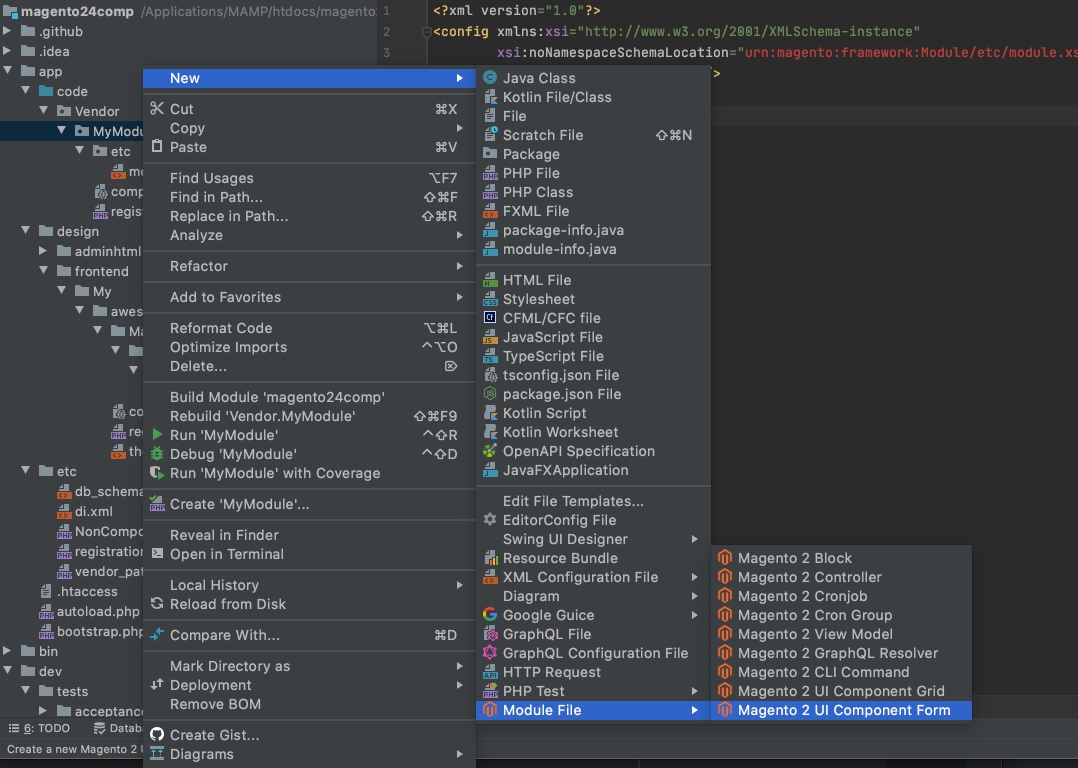Open the XML Configuration File submenu
The image size is (1078, 768).
click(580, 577)
